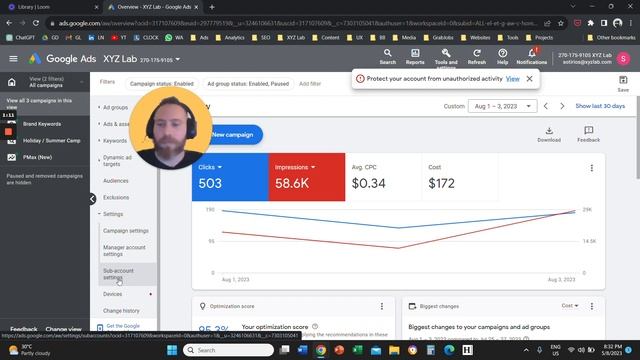
Task: Click Change view at sidebar bottom
Action: [x=63, y=329]
